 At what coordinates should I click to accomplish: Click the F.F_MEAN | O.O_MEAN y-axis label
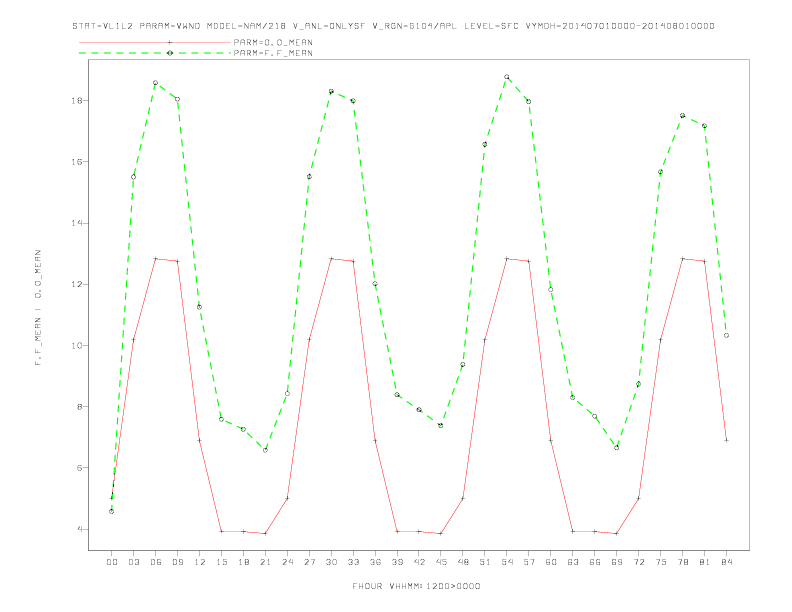38,308
